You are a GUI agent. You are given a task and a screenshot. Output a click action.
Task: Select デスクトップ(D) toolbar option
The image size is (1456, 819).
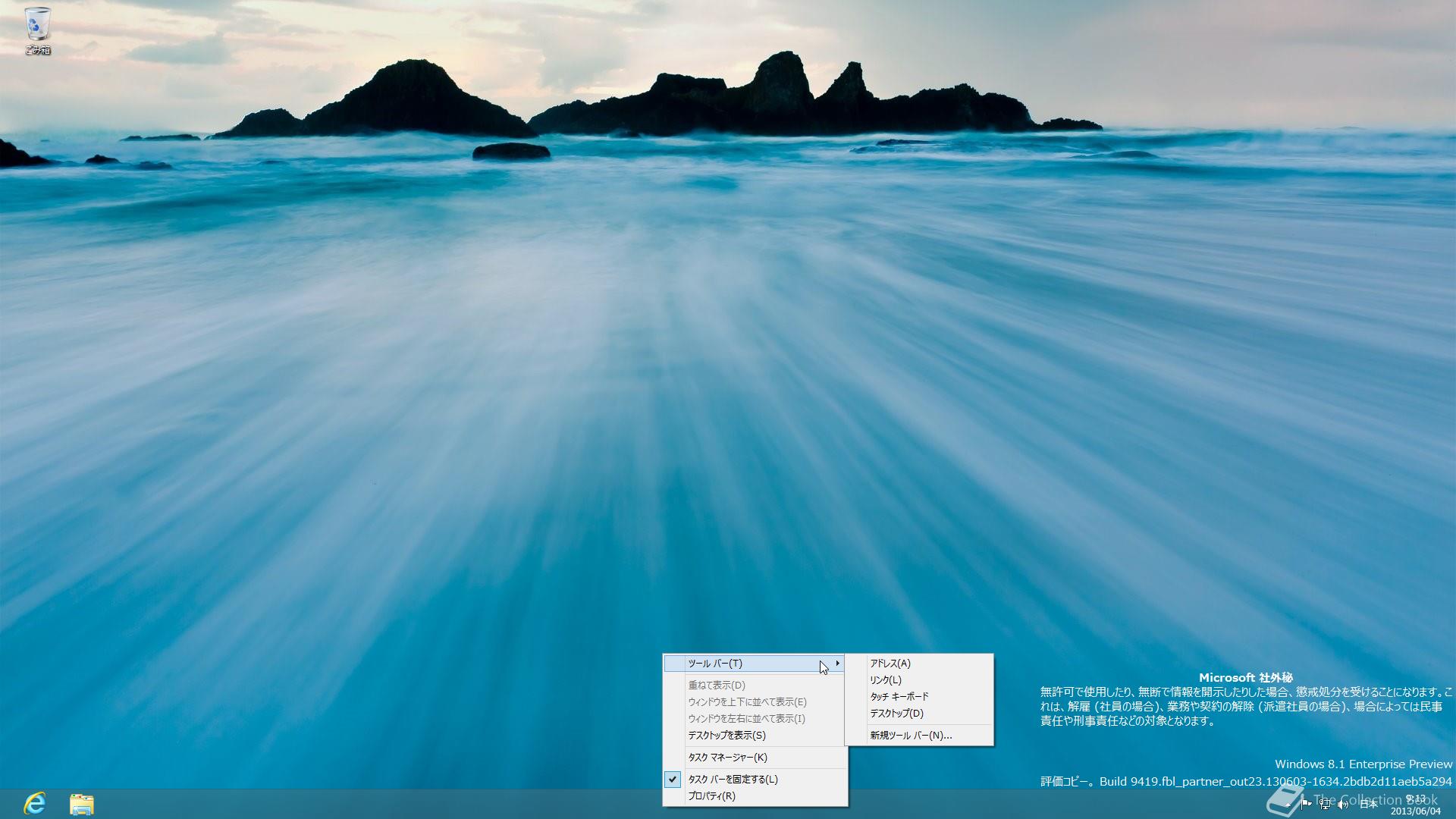(919, 714)
